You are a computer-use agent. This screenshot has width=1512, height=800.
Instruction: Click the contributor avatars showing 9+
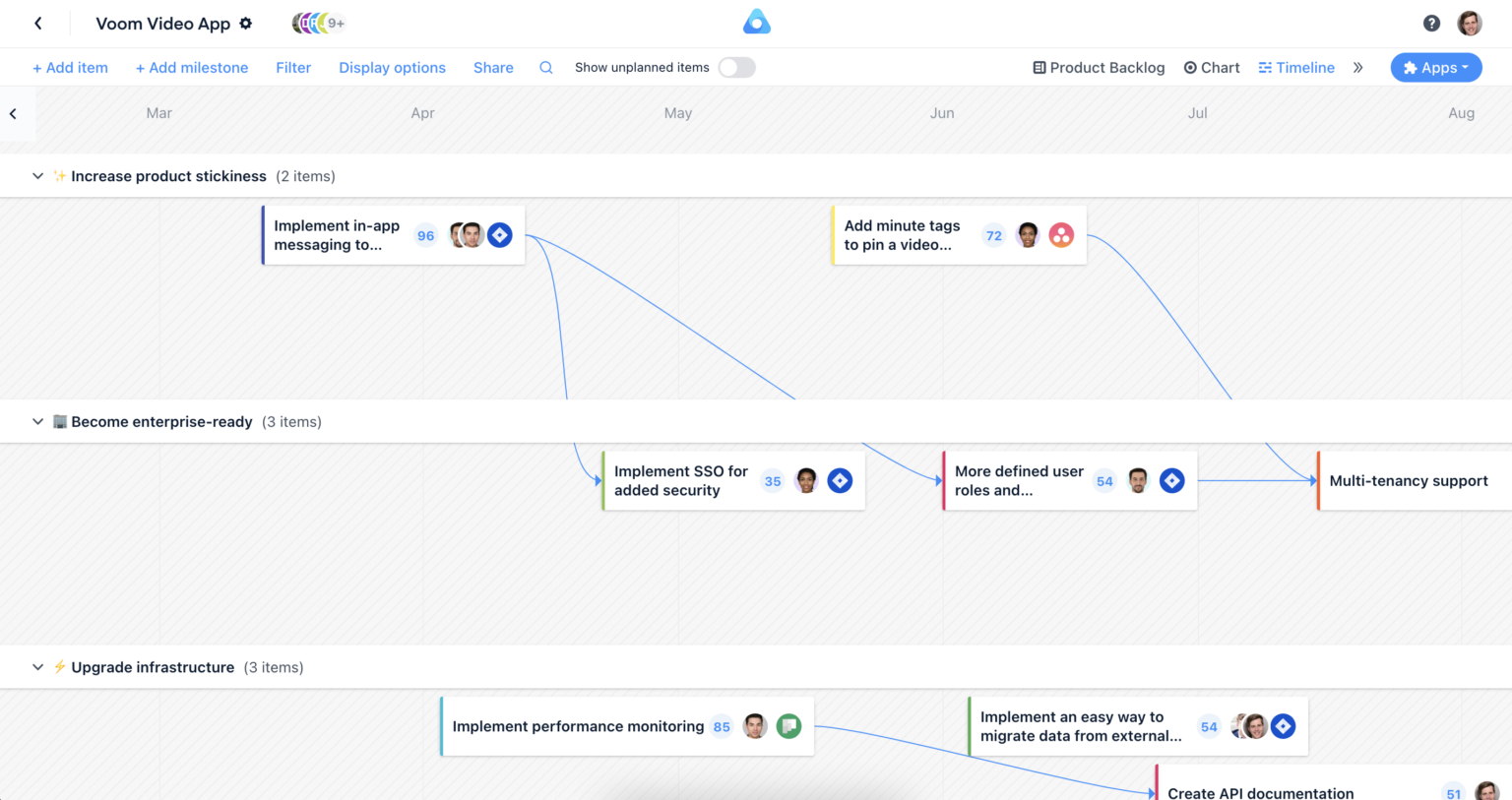(x=315, y=22)
